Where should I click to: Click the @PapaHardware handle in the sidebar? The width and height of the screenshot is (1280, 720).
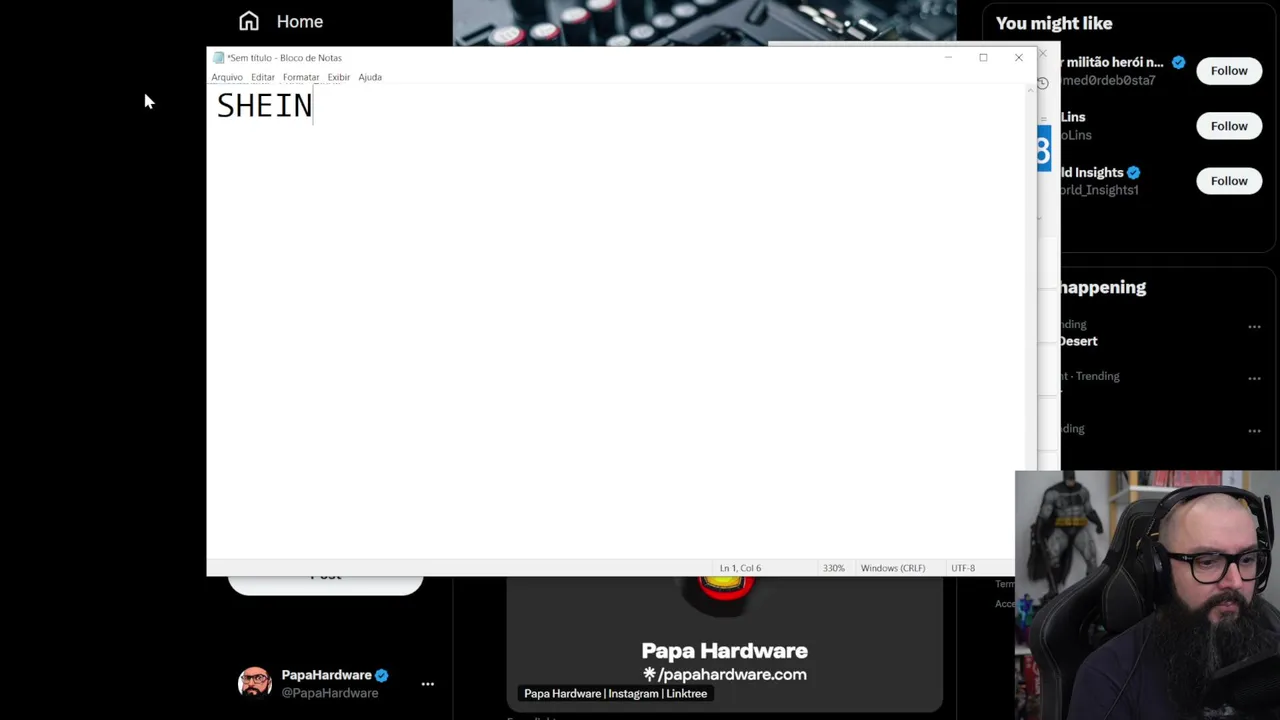[x=330, y=693]
